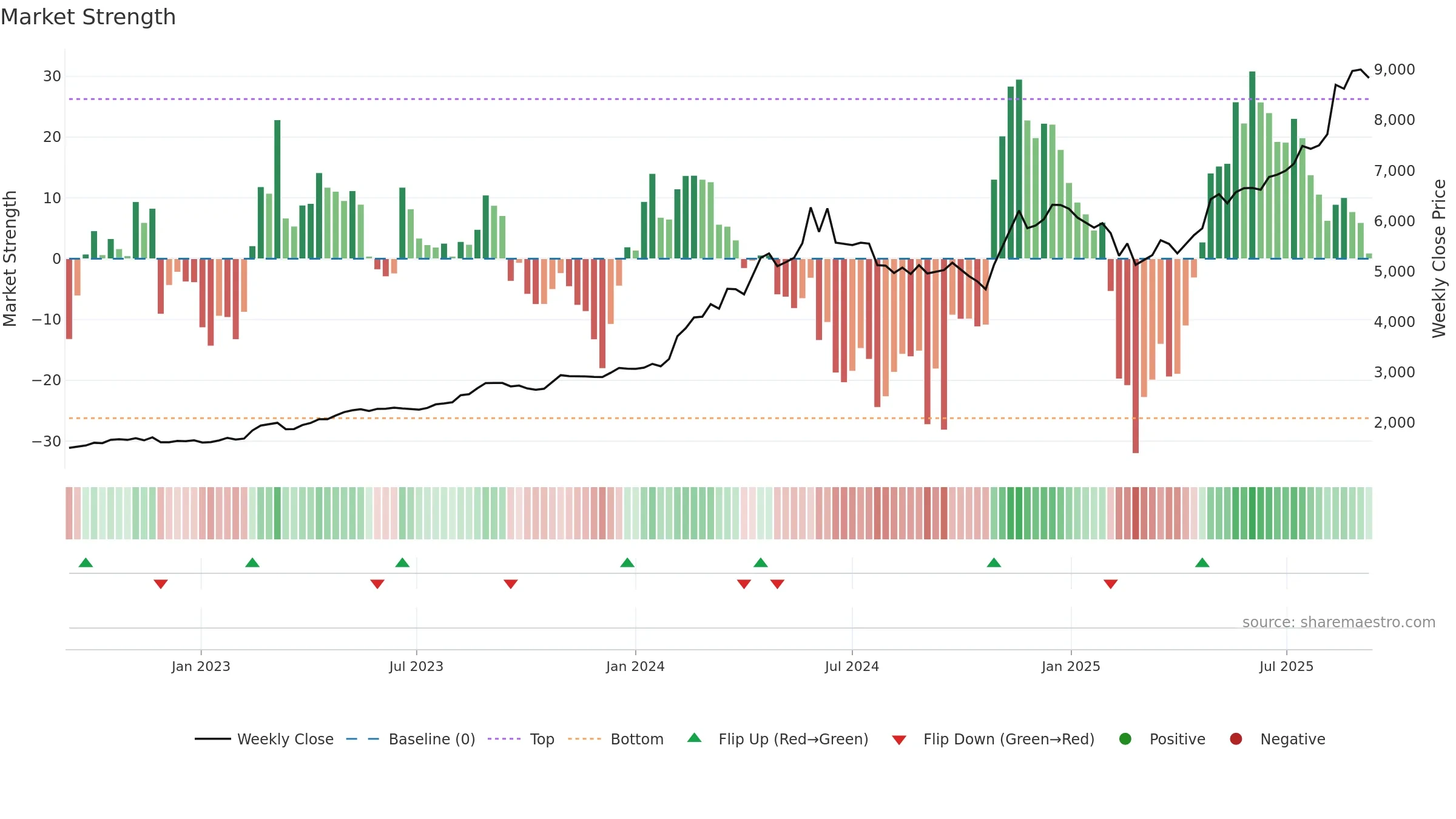Click the flip-up green triangle between Jul 2024 and Jan 2025
The width and height of the screenshot is (1456, 819).
pyautogui.click(x=994, y=562)
